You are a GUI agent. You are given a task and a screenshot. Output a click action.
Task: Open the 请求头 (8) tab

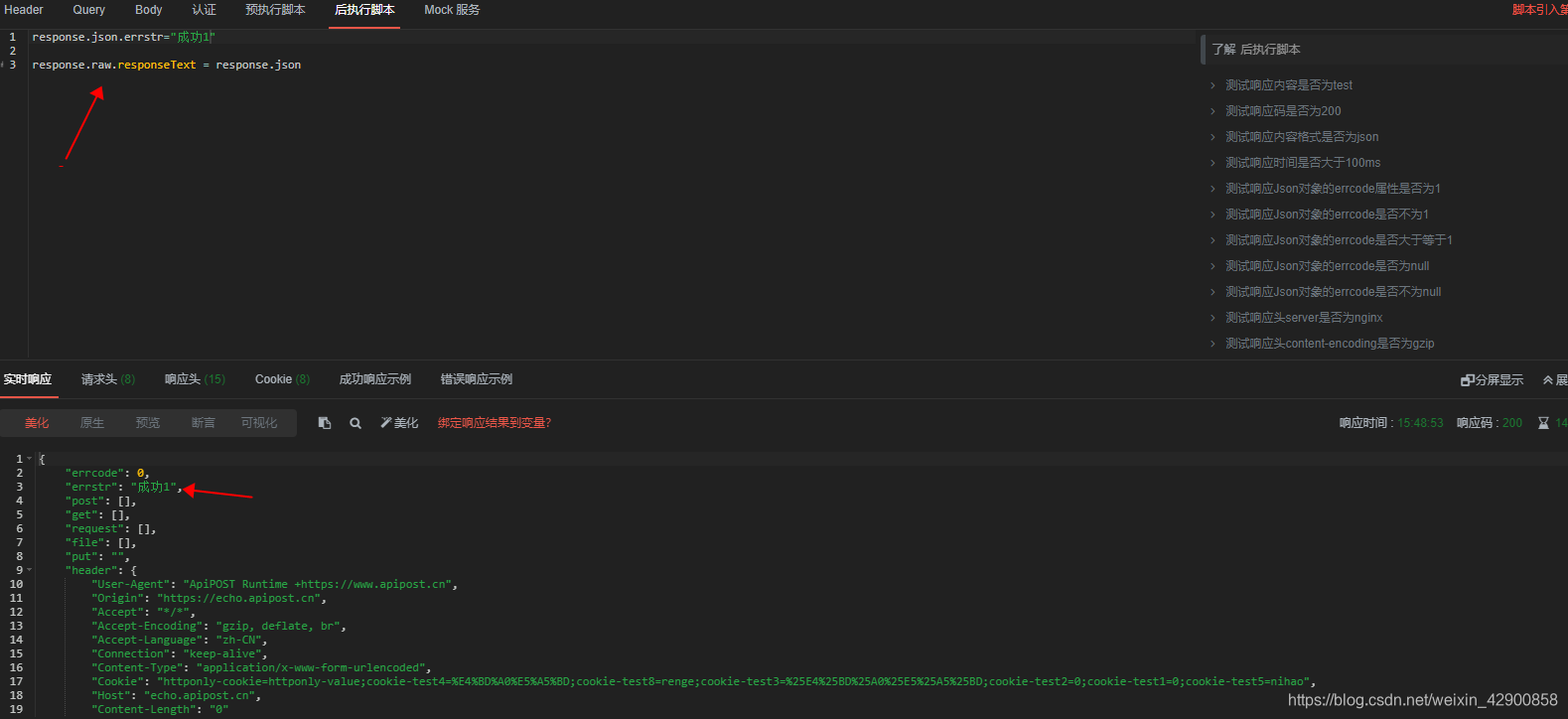pos(108,379)
